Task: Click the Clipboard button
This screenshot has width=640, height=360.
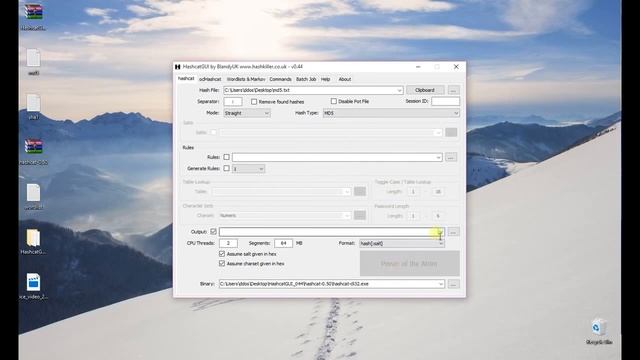Action: pos(424,90)
